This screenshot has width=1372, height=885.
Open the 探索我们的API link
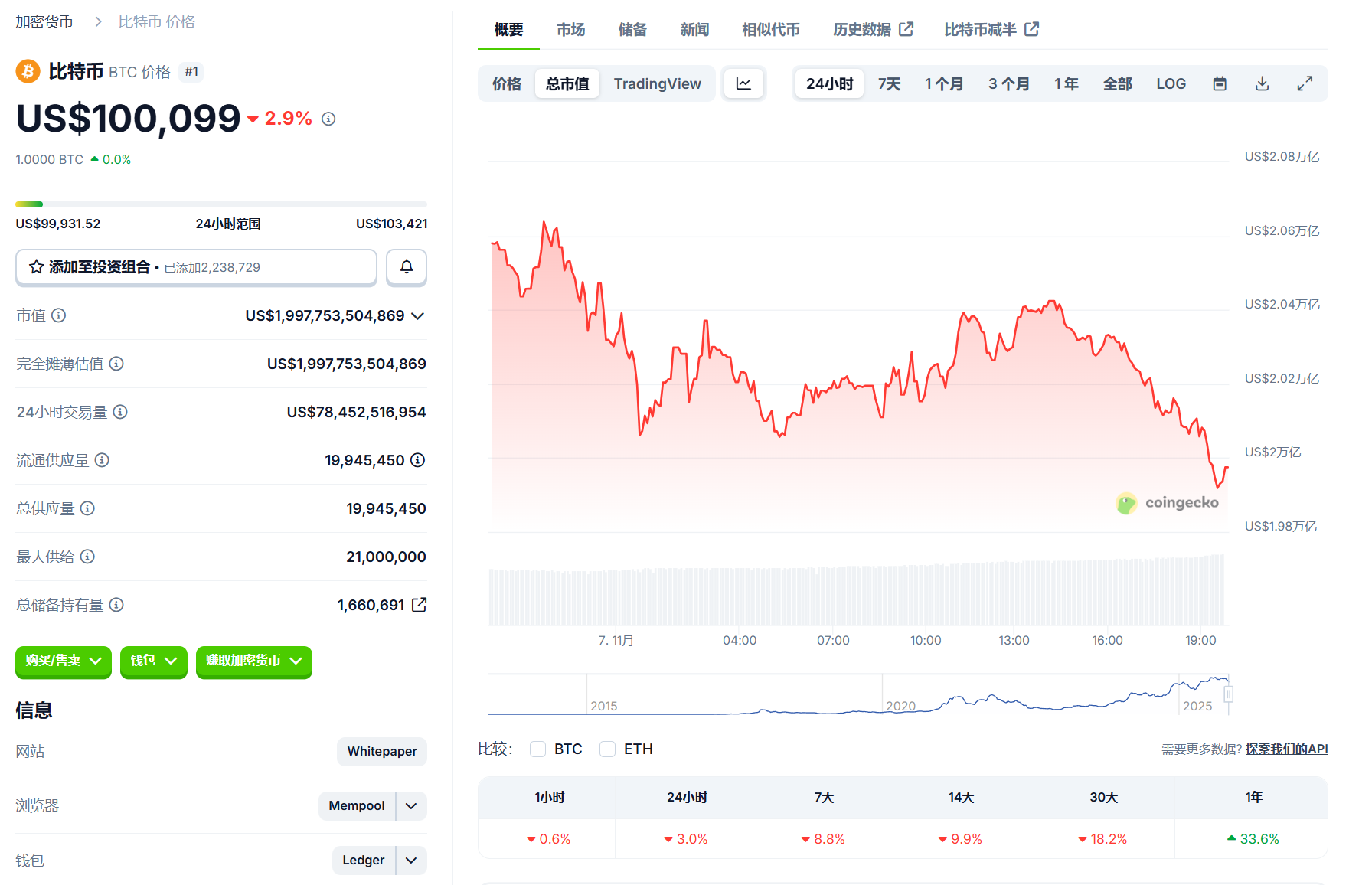(x=1286, y=749)
